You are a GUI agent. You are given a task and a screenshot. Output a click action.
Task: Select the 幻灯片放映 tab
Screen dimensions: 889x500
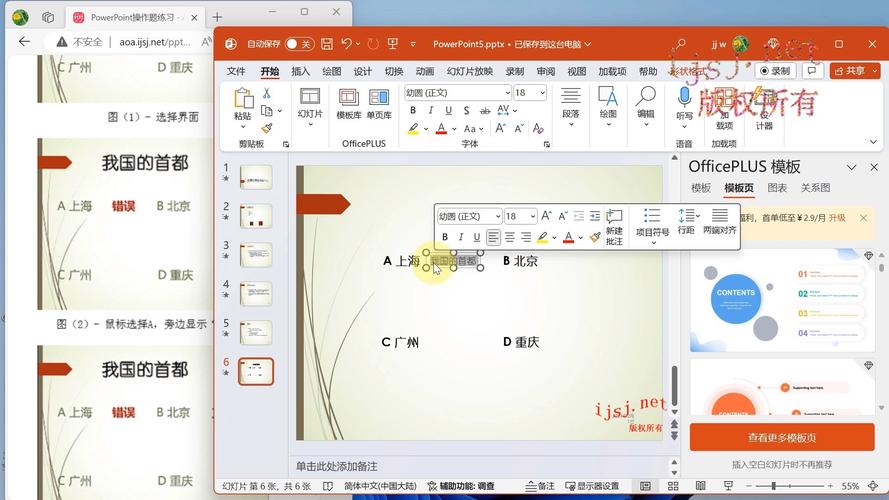coord(469,71)
